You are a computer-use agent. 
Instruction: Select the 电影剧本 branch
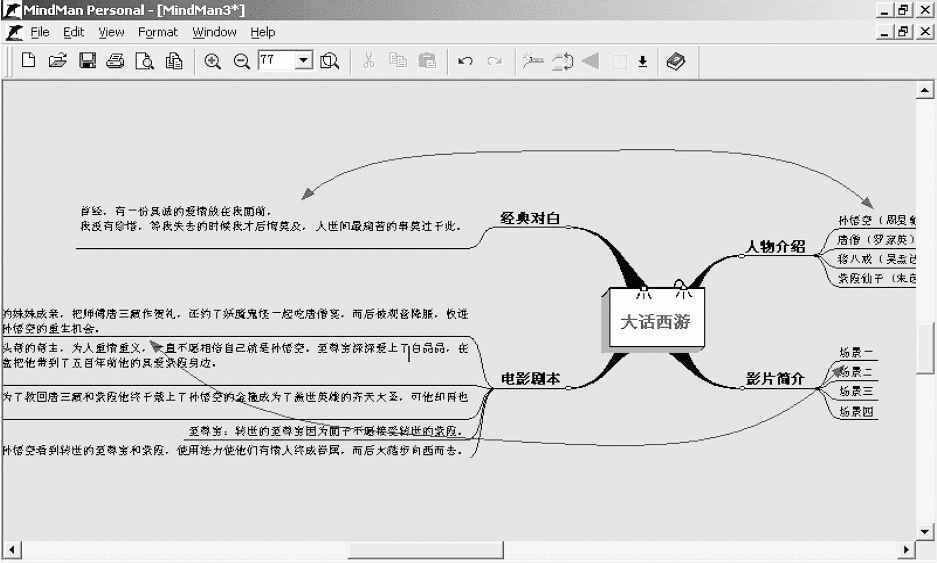(530, 378)
